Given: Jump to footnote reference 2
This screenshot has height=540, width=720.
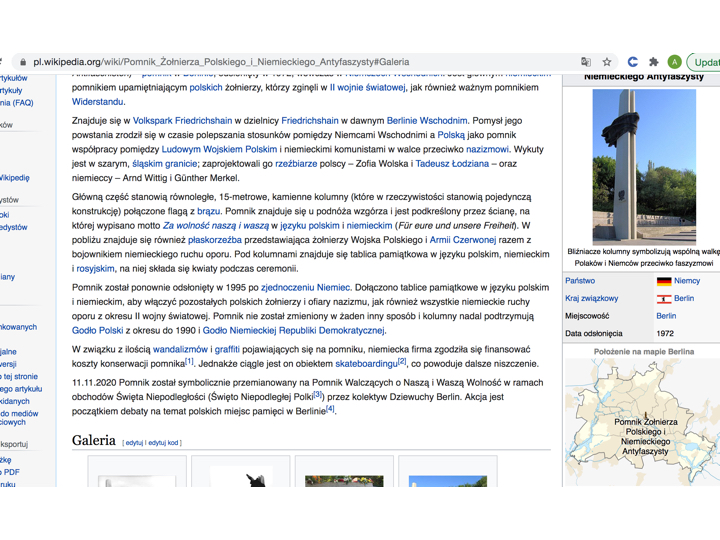Looking at the screenshot, I should coord(402,361).
